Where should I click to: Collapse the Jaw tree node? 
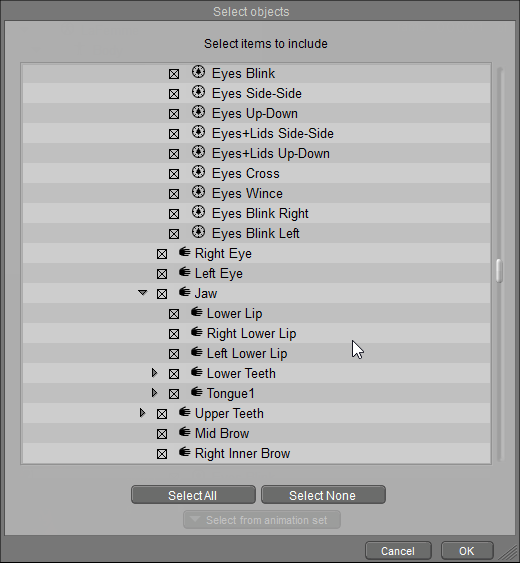tap(143, 293)
